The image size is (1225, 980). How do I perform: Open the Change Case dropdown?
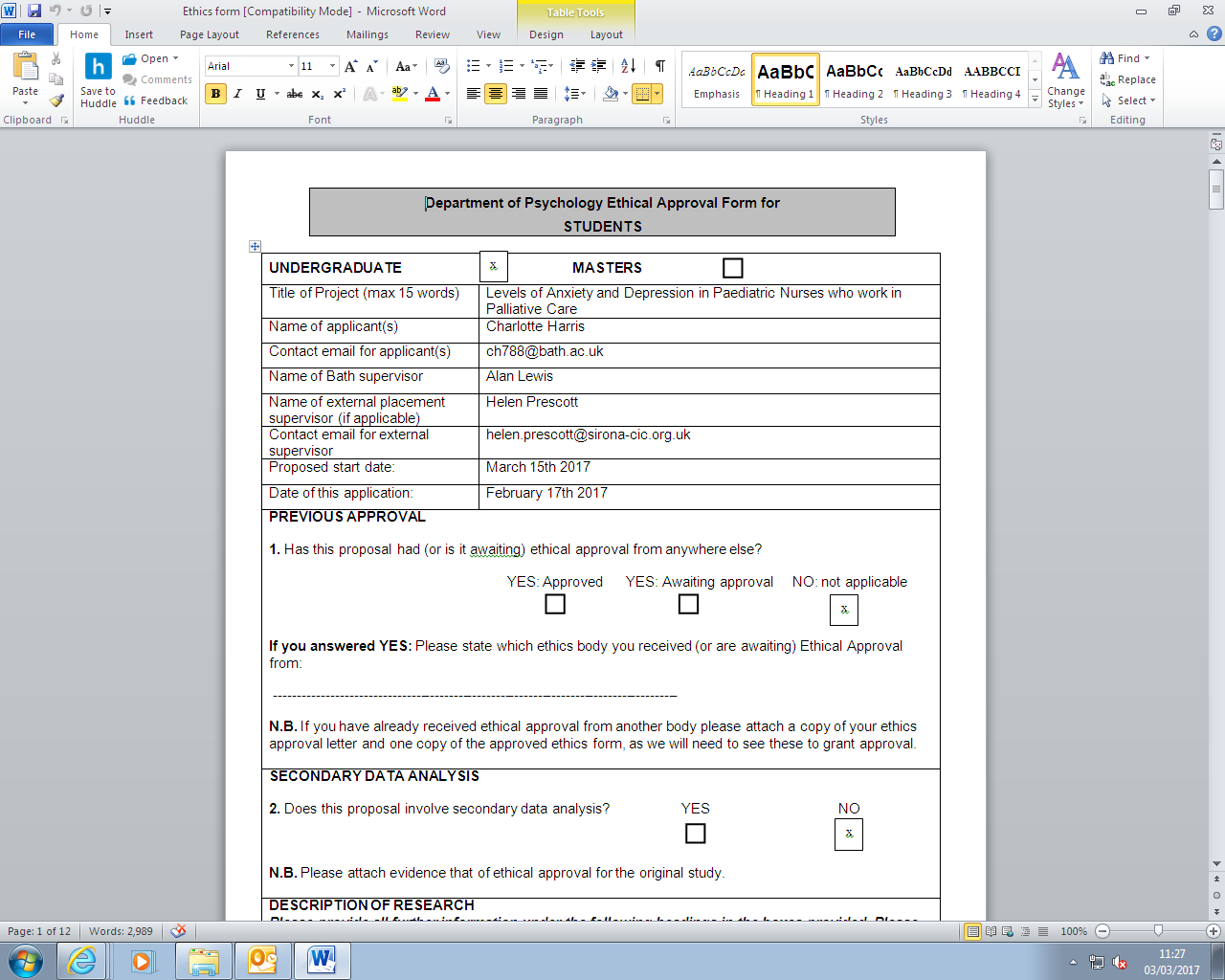click(407, 66)
